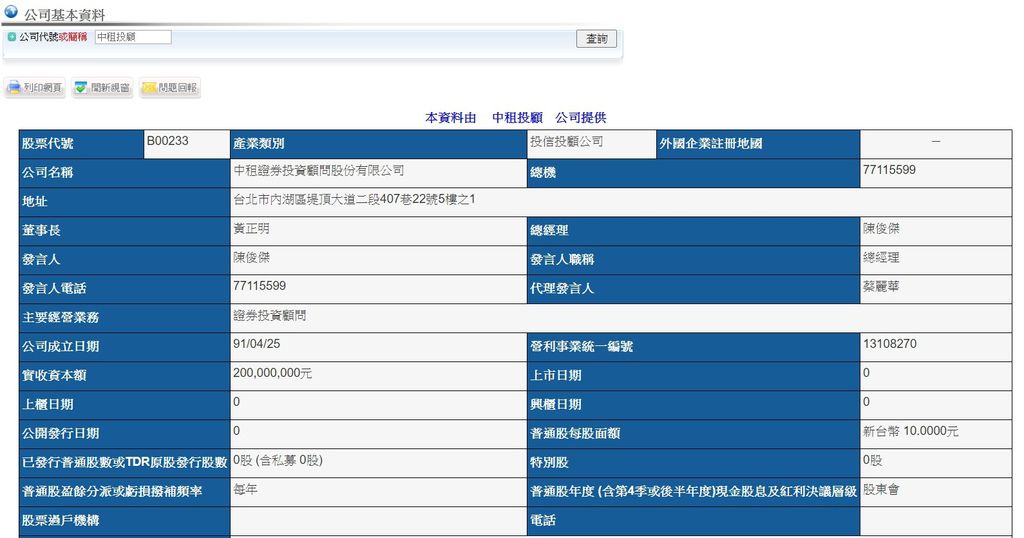Screen dimensions: 1024x538
Task: Select company name 中租證券投資顧問股份有限公司
Action: pos(319,170)
